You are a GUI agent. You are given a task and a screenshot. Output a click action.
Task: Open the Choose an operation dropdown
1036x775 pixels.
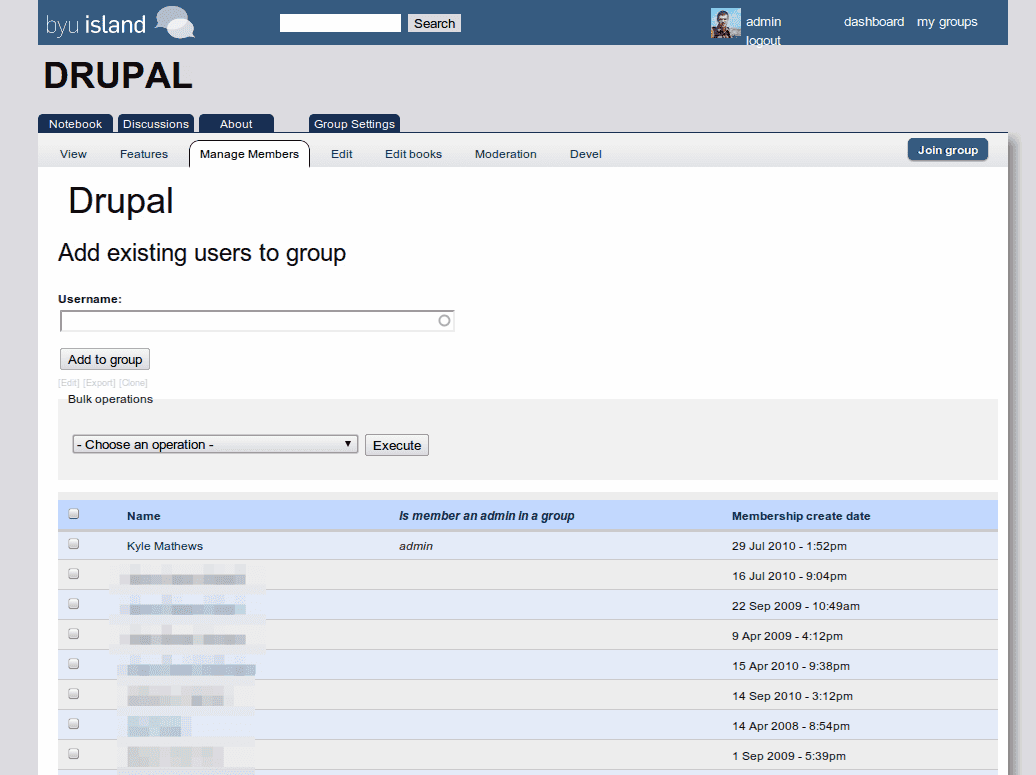coord(215,444)
